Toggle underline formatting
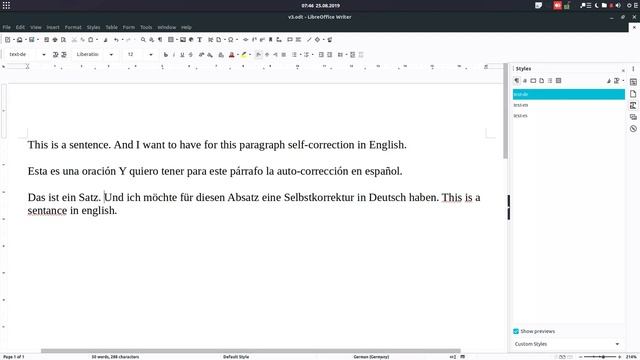Viewport: 640px width, 360px height. (x=182, y=54)
